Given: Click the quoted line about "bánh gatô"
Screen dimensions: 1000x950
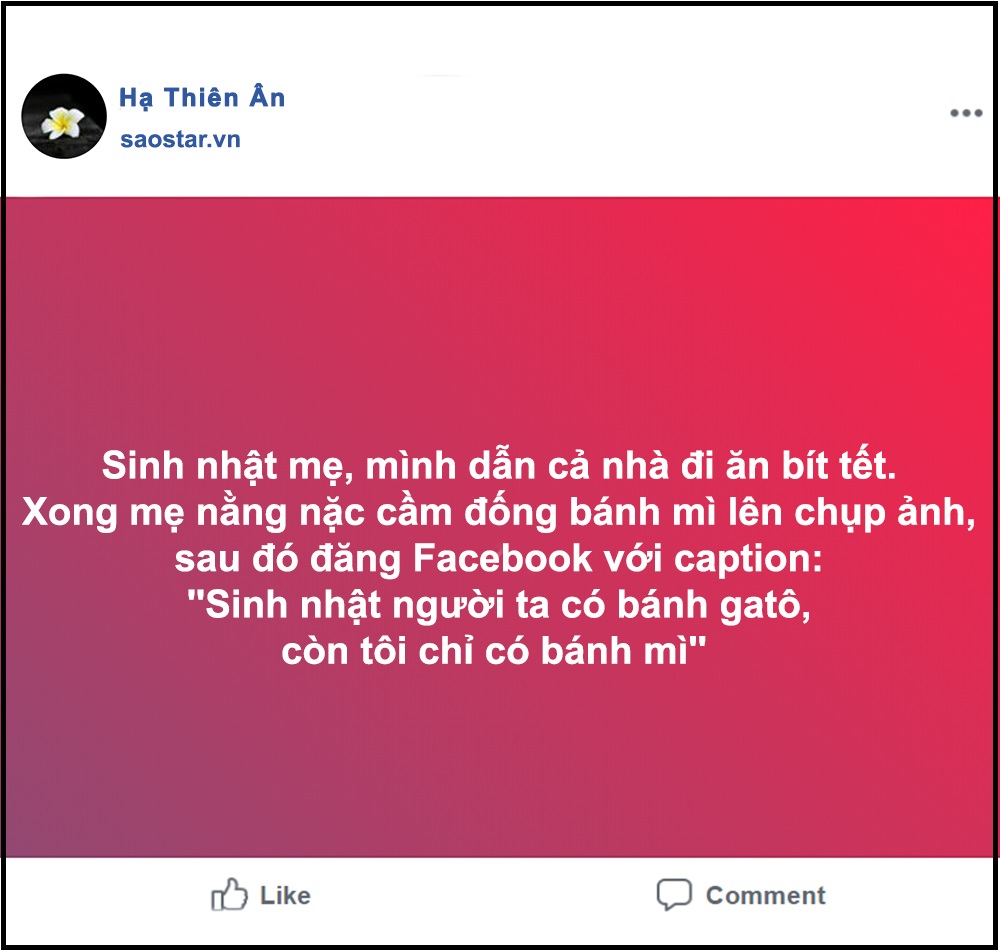Looking at the screenshot, I should pyautogui.click(x=497, y=607).
